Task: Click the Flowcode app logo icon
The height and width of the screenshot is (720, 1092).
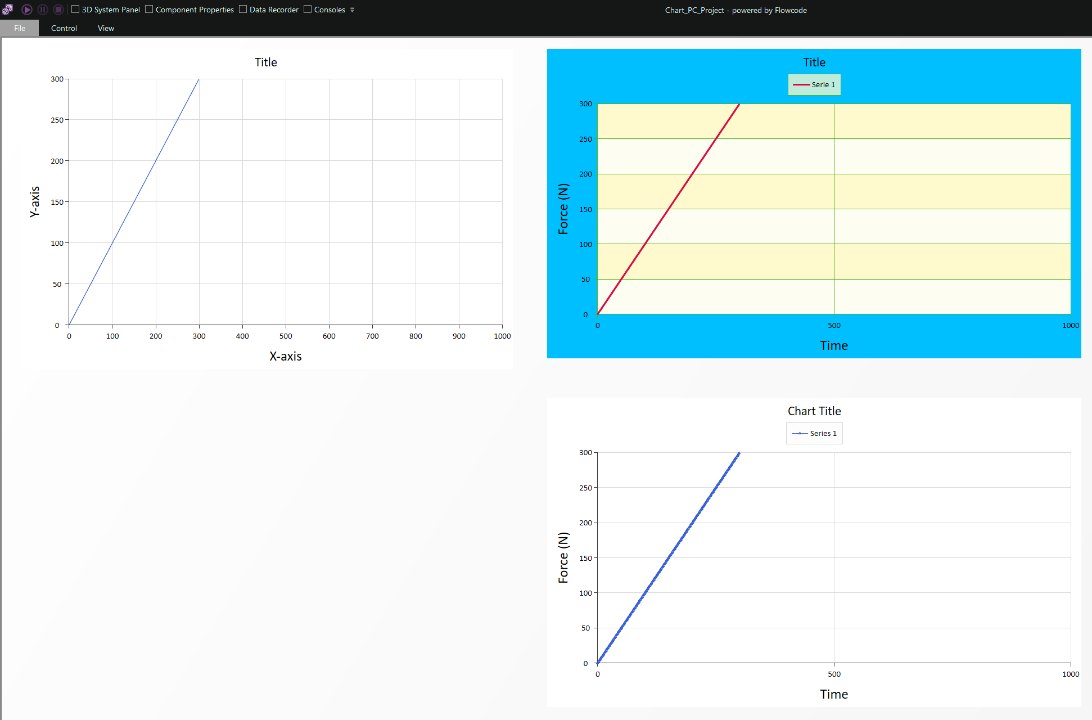Action: point(9,9)
